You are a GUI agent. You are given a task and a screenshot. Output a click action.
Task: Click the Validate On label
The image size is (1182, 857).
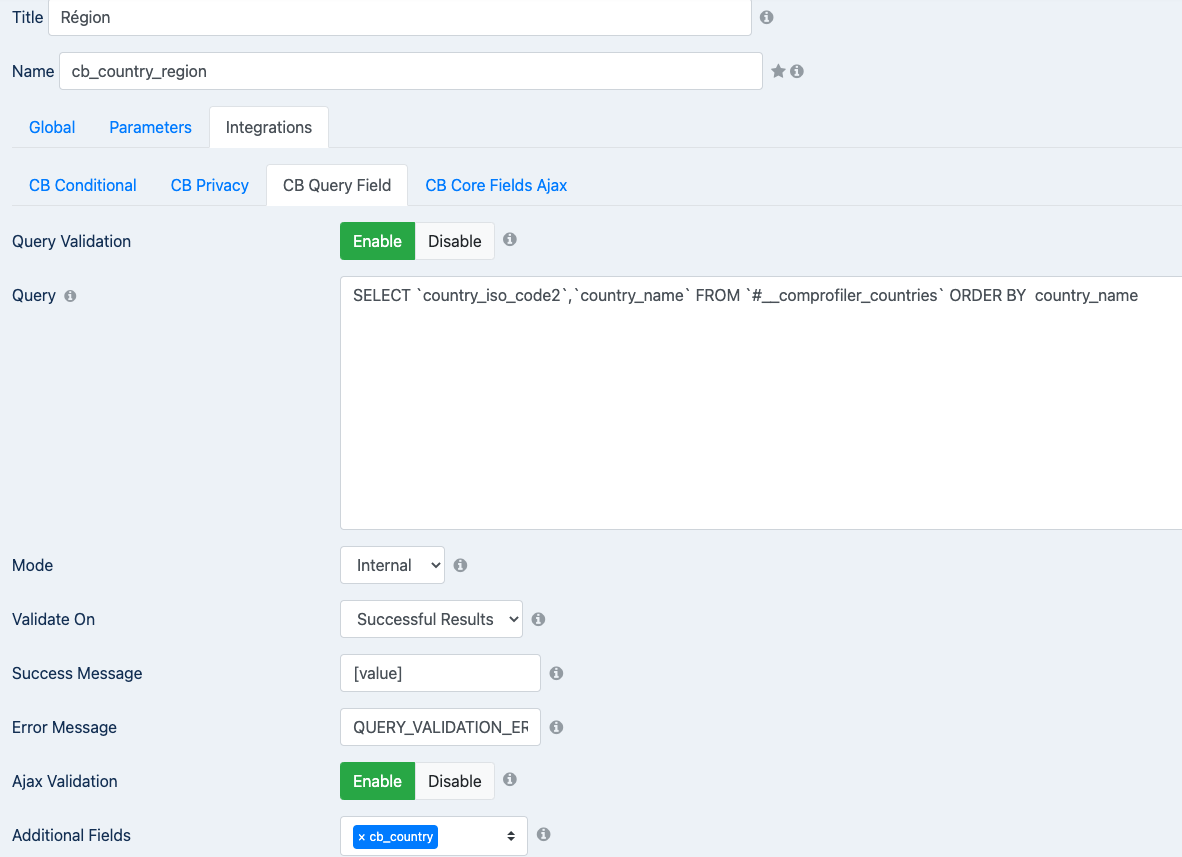pyautogui.click(x=54, y=620)
